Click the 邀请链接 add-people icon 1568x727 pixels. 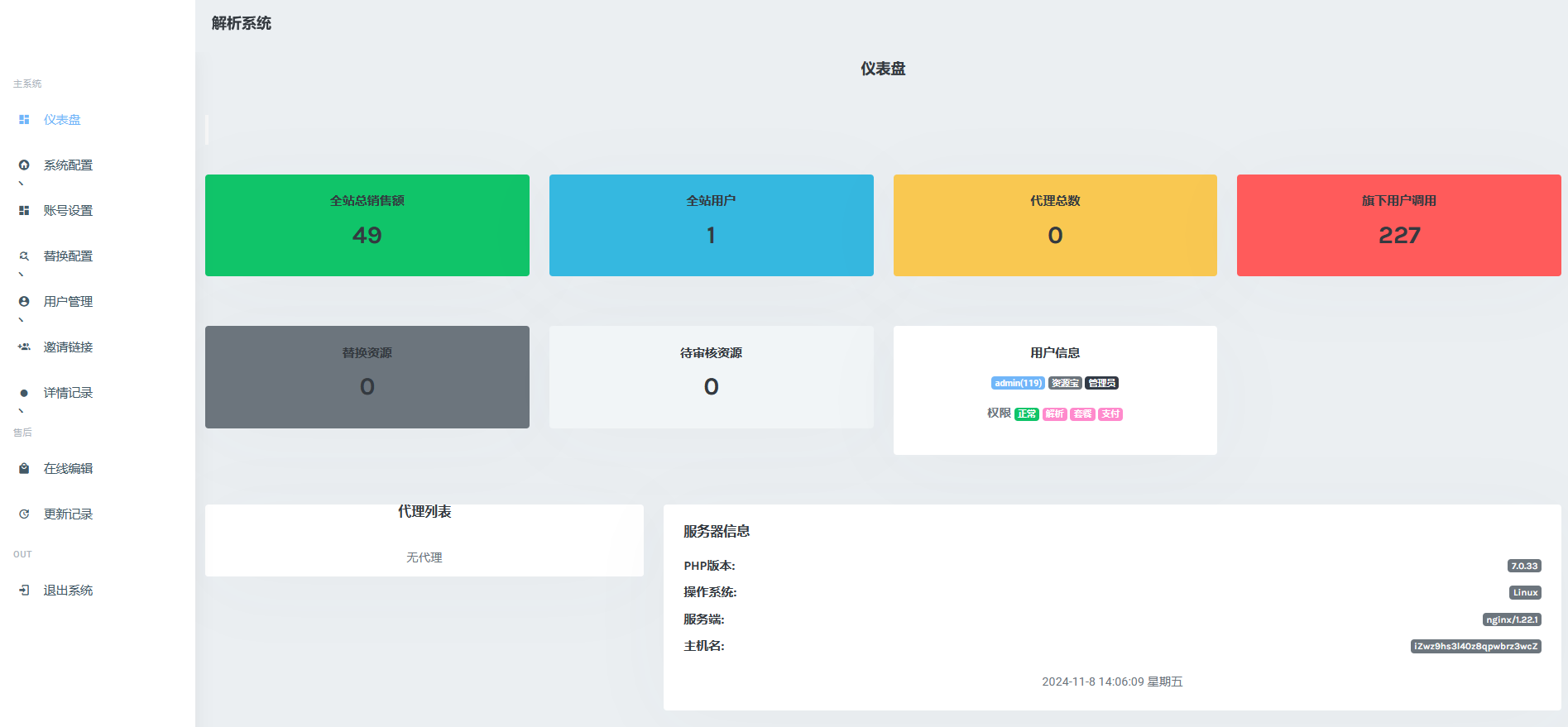(24, 347)
